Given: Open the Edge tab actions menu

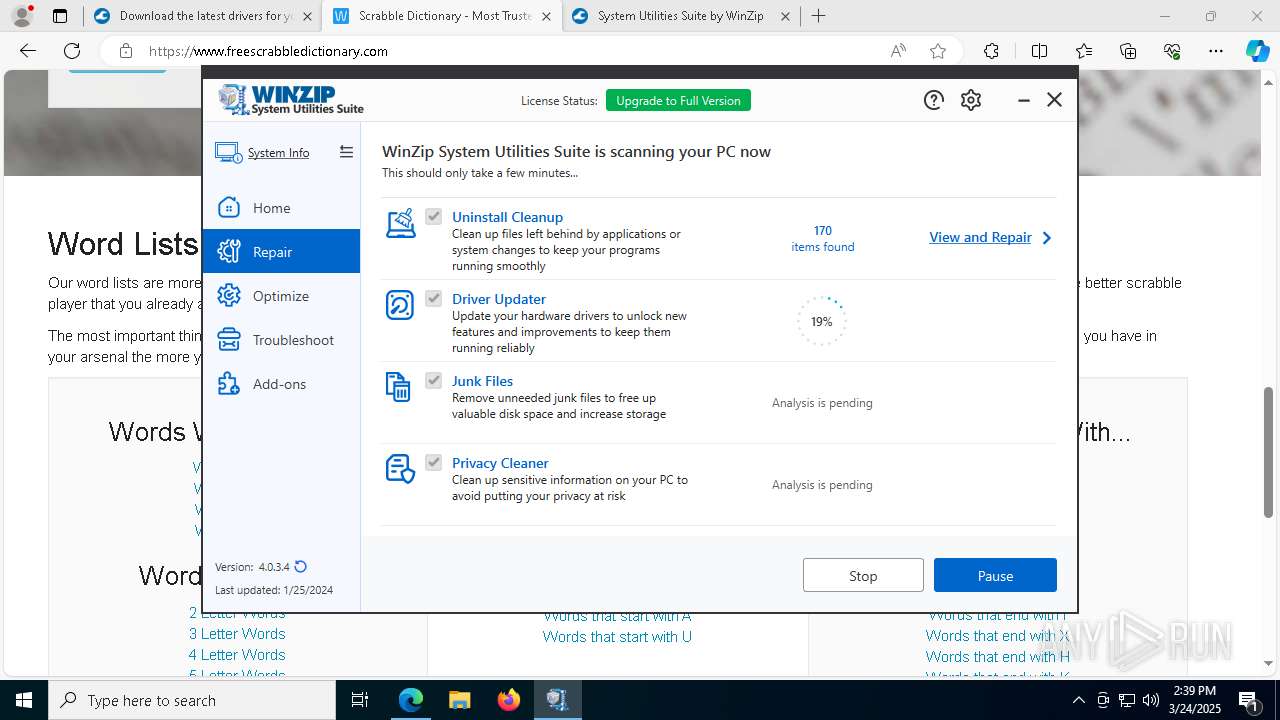Looking at the screenshot, I should point(60,16).
